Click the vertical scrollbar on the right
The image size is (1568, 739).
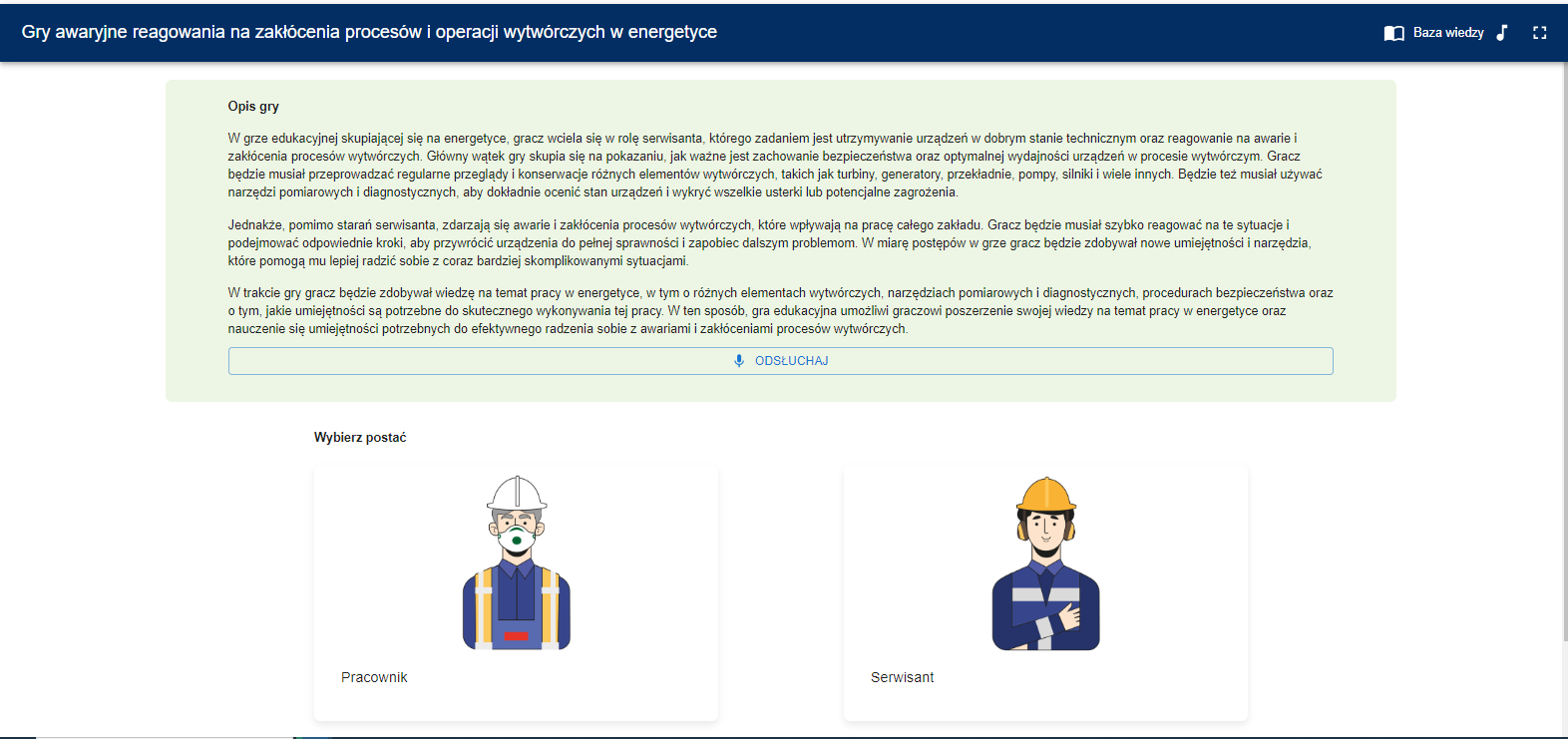click(x=1564, y=349)
